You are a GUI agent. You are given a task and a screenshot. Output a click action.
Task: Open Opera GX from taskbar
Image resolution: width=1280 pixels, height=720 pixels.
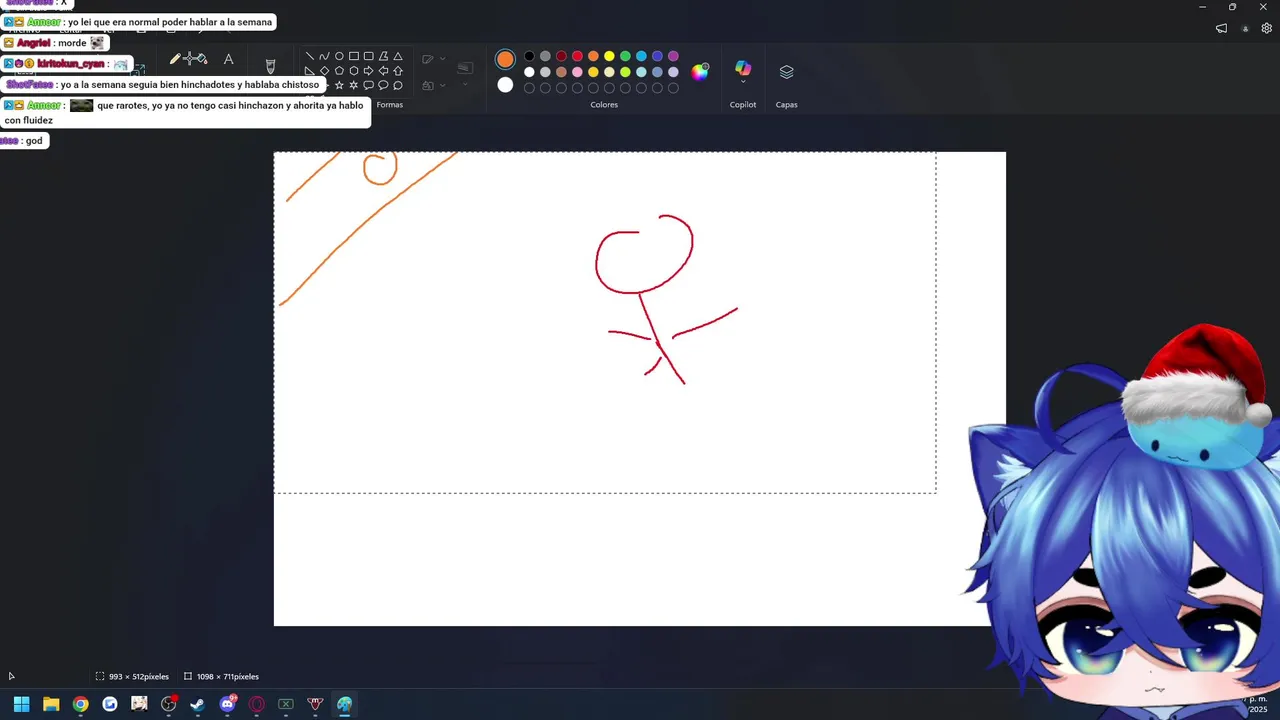pyautogui.click(x=257, y=704)
